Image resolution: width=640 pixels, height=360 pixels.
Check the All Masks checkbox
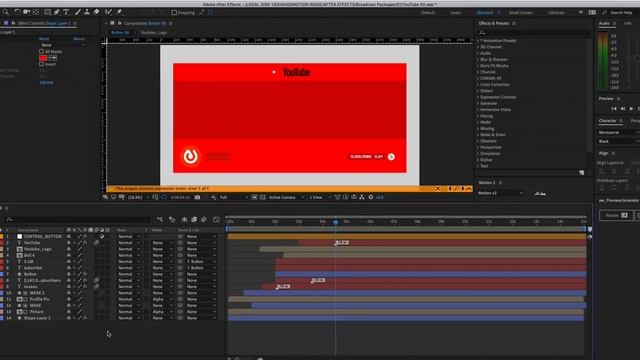41,51
